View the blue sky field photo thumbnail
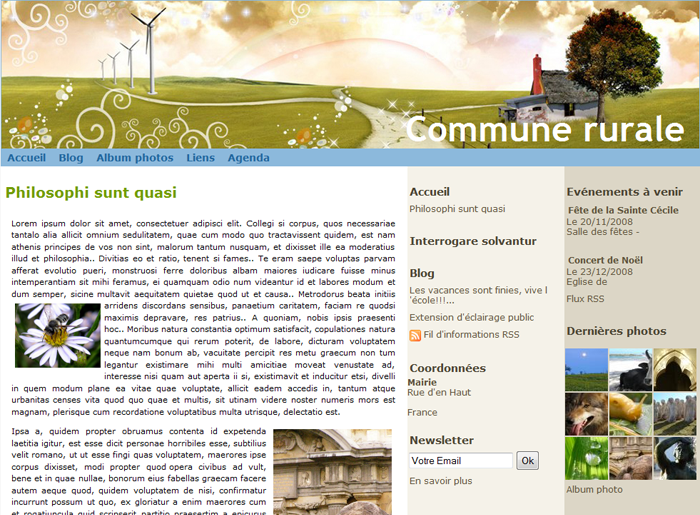Viewport: 700px width, 515px height. (586, 370)
